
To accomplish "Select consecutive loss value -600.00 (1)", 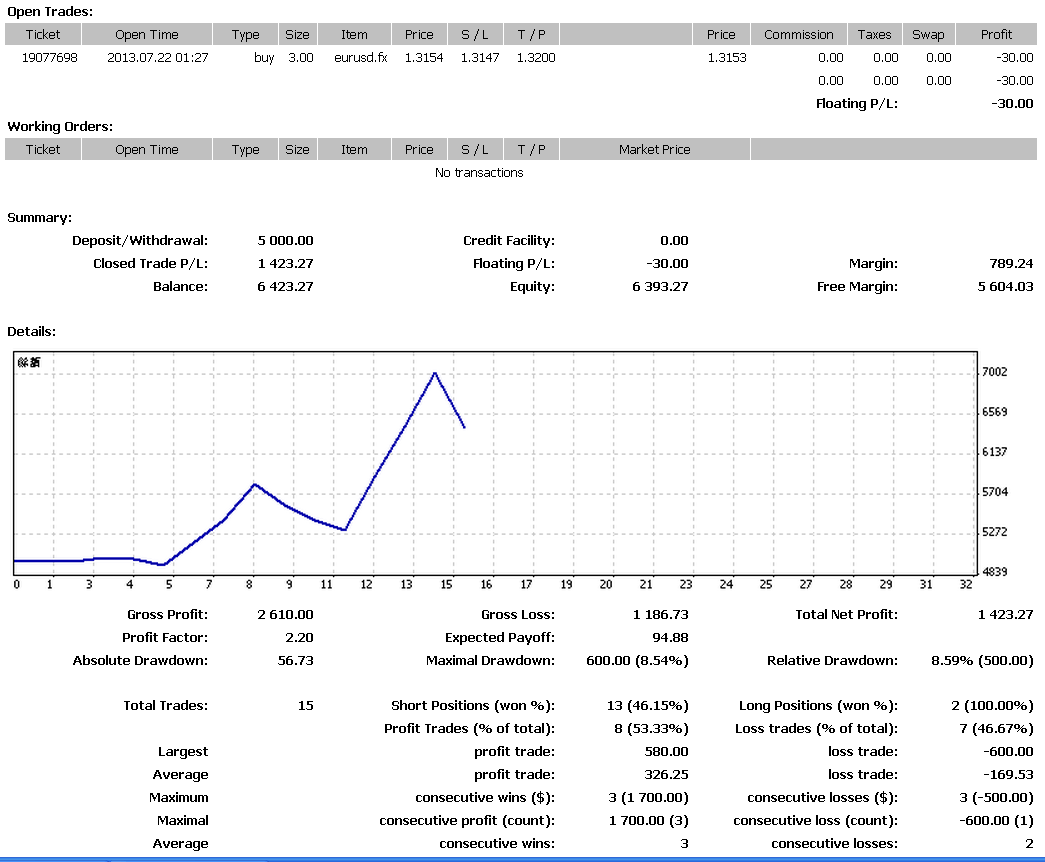I will [x=996, y=821].
